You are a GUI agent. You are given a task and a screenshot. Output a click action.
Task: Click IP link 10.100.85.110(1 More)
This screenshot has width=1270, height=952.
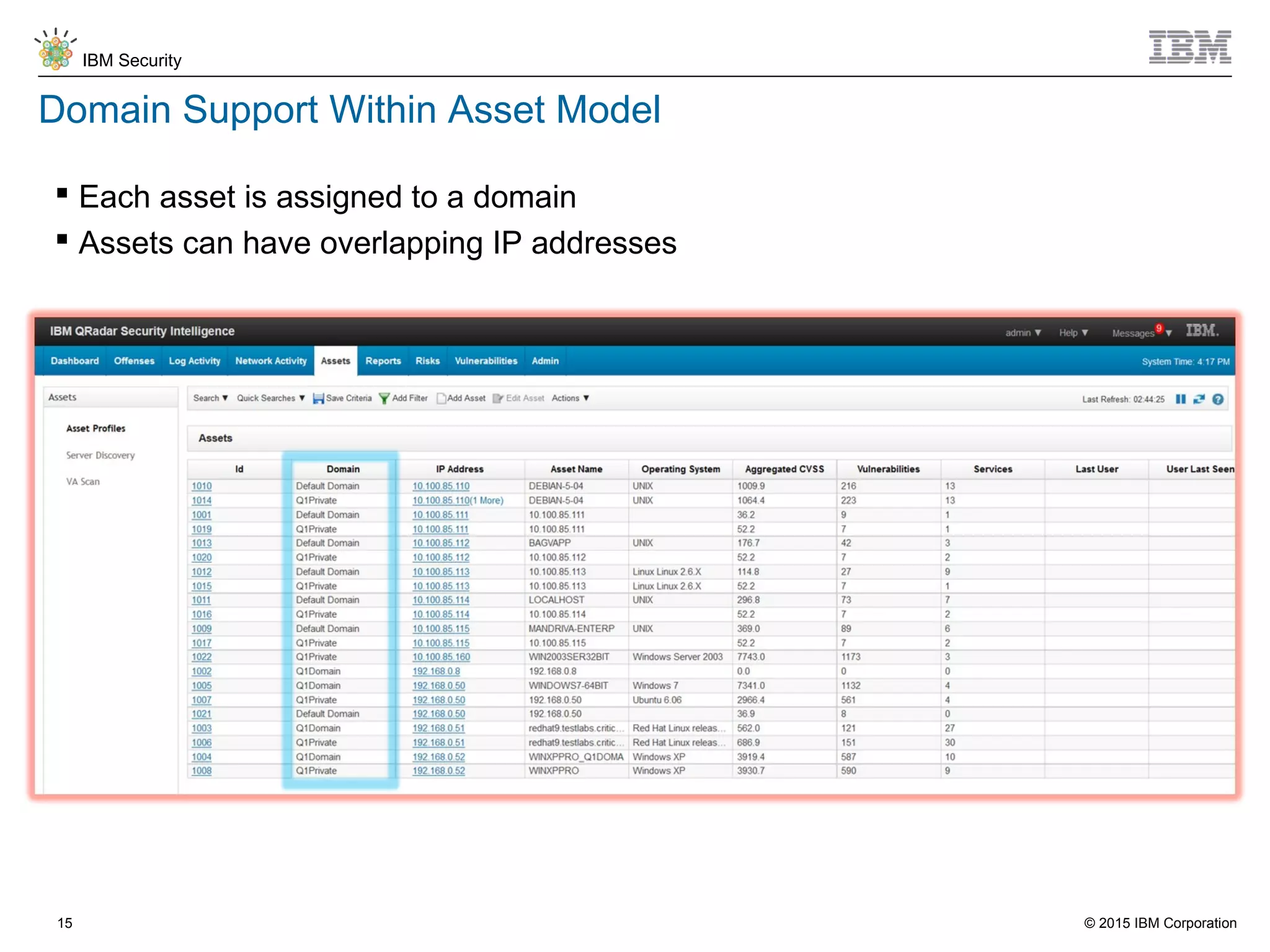pyautogui.click(x=458, y=501)
